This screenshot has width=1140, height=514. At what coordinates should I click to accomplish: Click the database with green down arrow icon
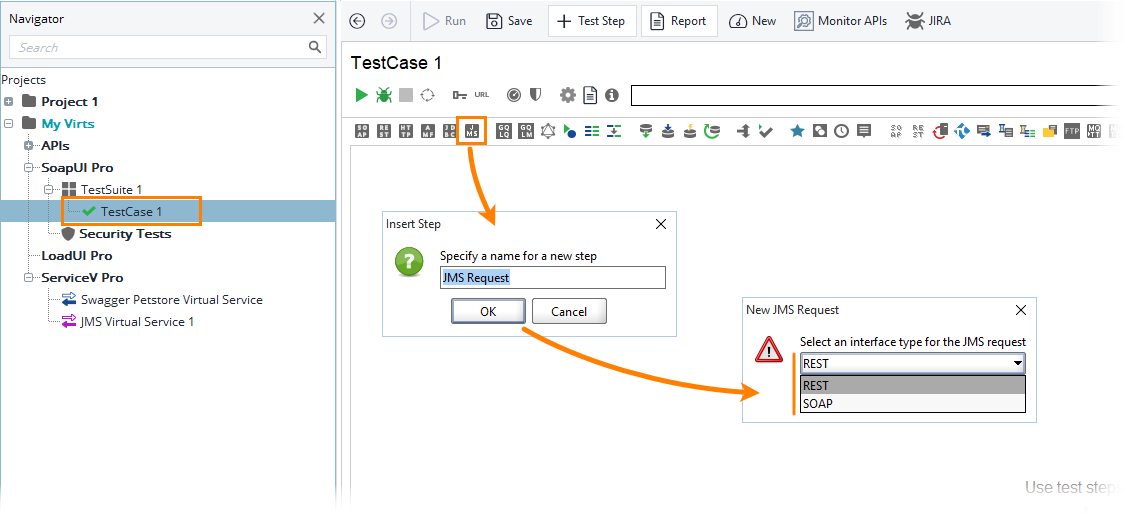(x=646, y=131)
